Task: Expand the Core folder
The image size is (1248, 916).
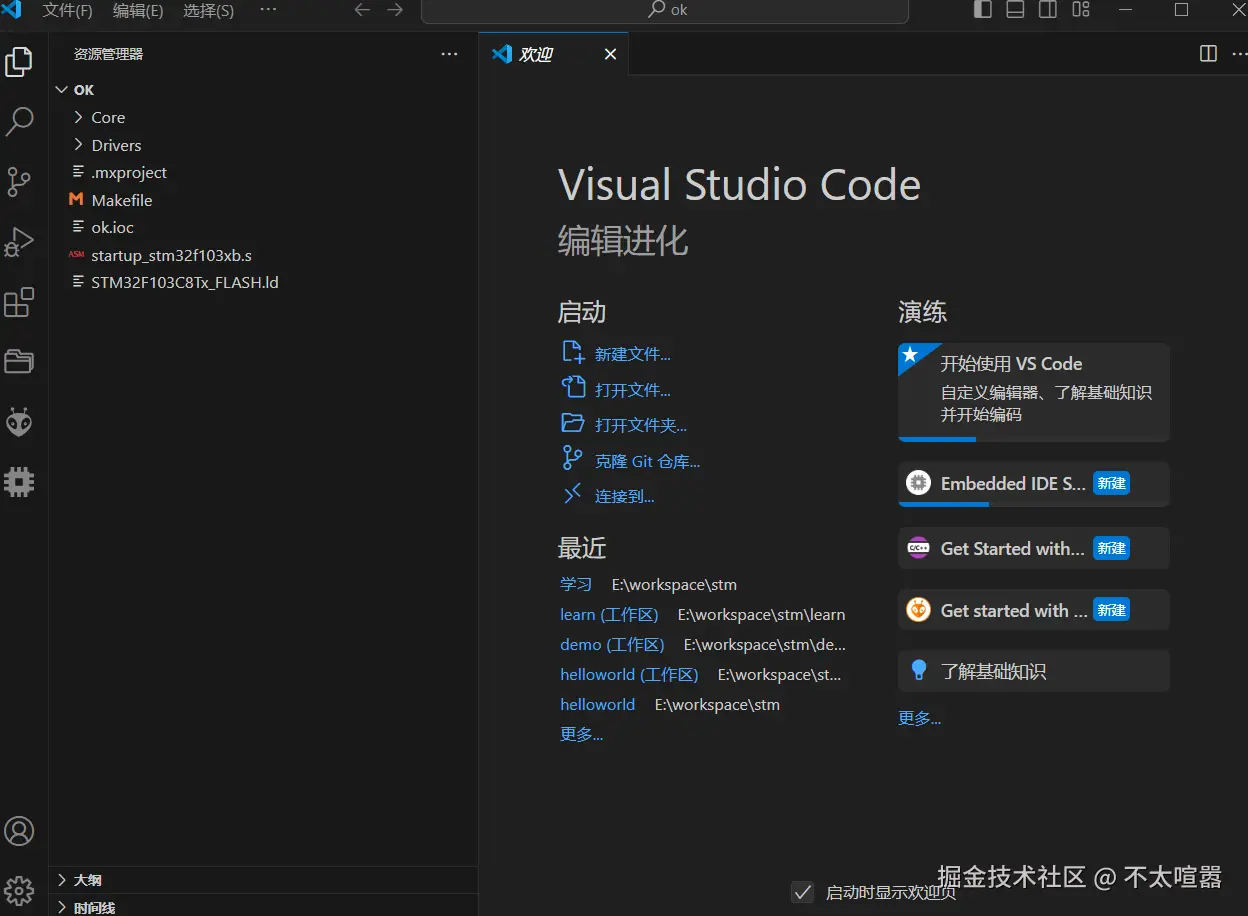Action: pyautogui.click(x=108, y=118)
